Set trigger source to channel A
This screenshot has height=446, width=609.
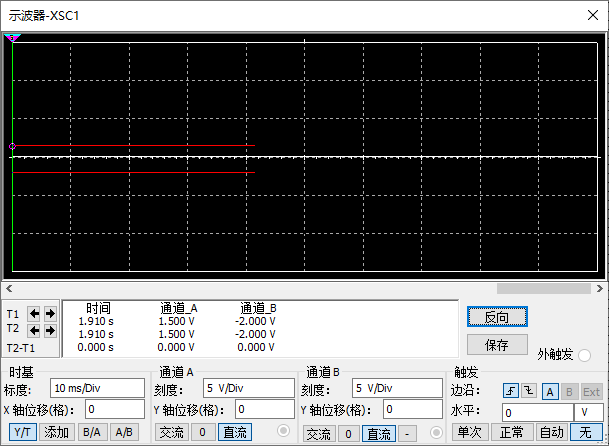pos(550,392)
